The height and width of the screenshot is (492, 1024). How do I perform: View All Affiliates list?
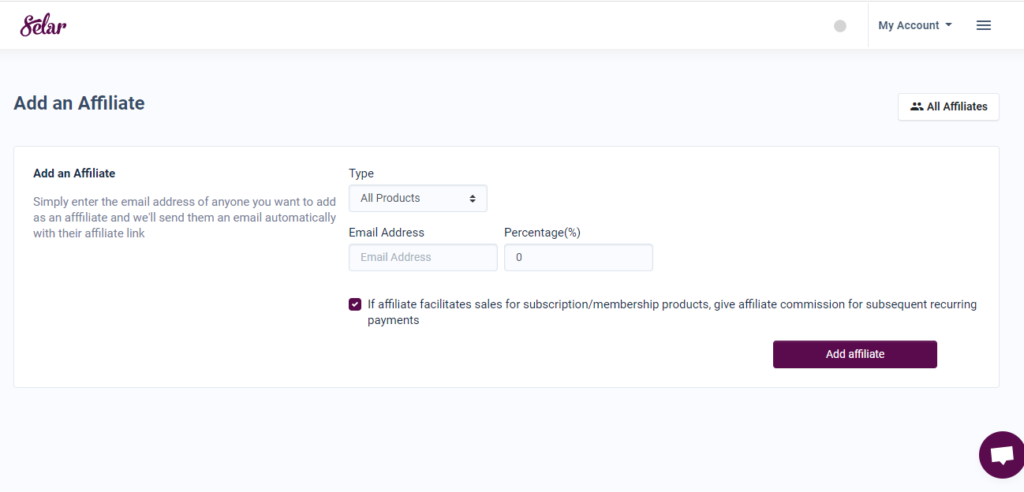[948, 107]
